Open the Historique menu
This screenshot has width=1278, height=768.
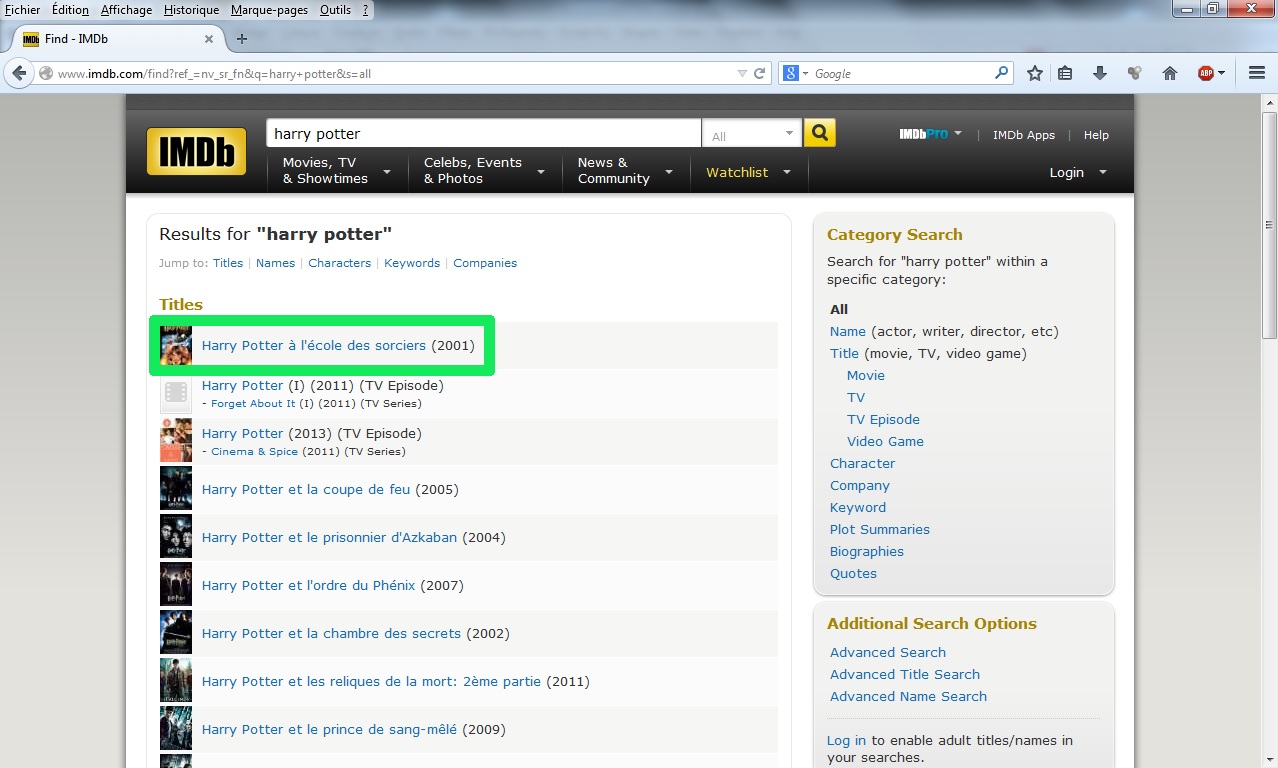(x=191, y=10)
